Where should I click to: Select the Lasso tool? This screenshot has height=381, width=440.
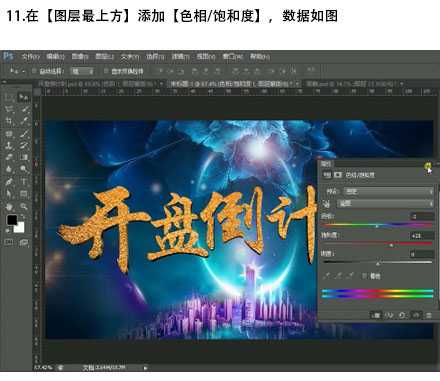(x=9, y=109)
